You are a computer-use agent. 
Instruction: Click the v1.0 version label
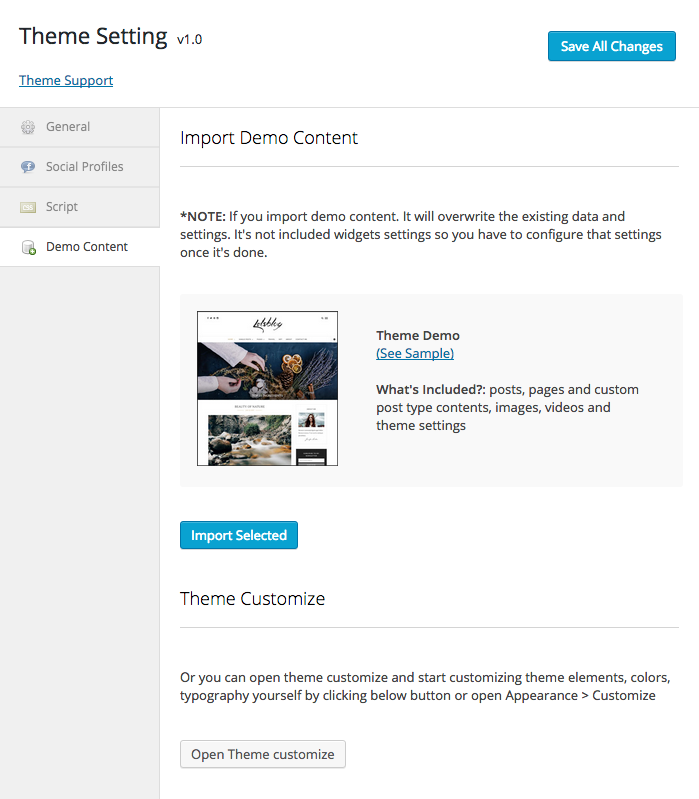pos(190,40)
